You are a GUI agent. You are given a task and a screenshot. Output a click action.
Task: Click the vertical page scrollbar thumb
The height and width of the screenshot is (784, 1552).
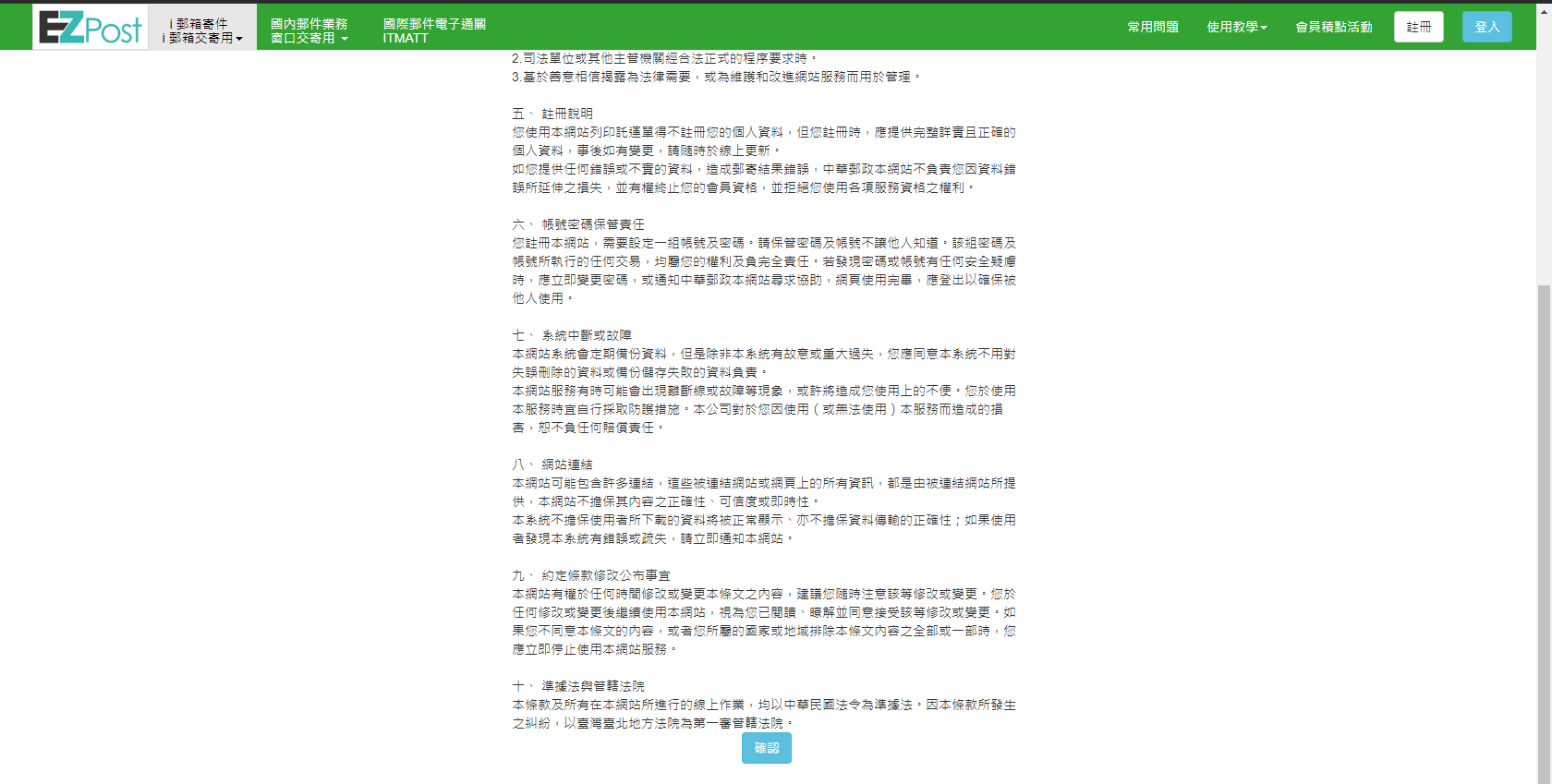coord(1544,534)
